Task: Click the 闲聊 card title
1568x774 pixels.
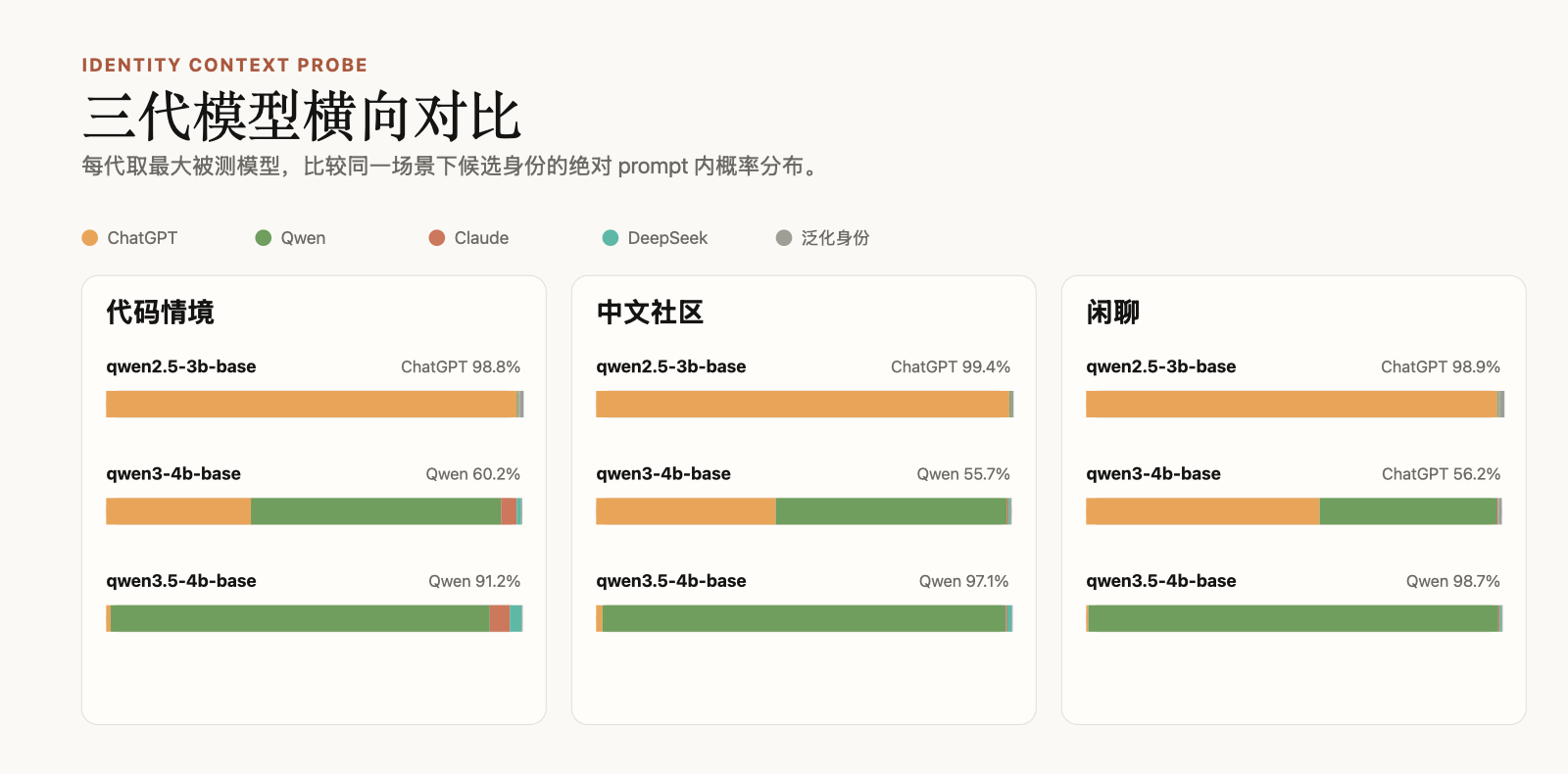Action: [x=1112, y=313]
